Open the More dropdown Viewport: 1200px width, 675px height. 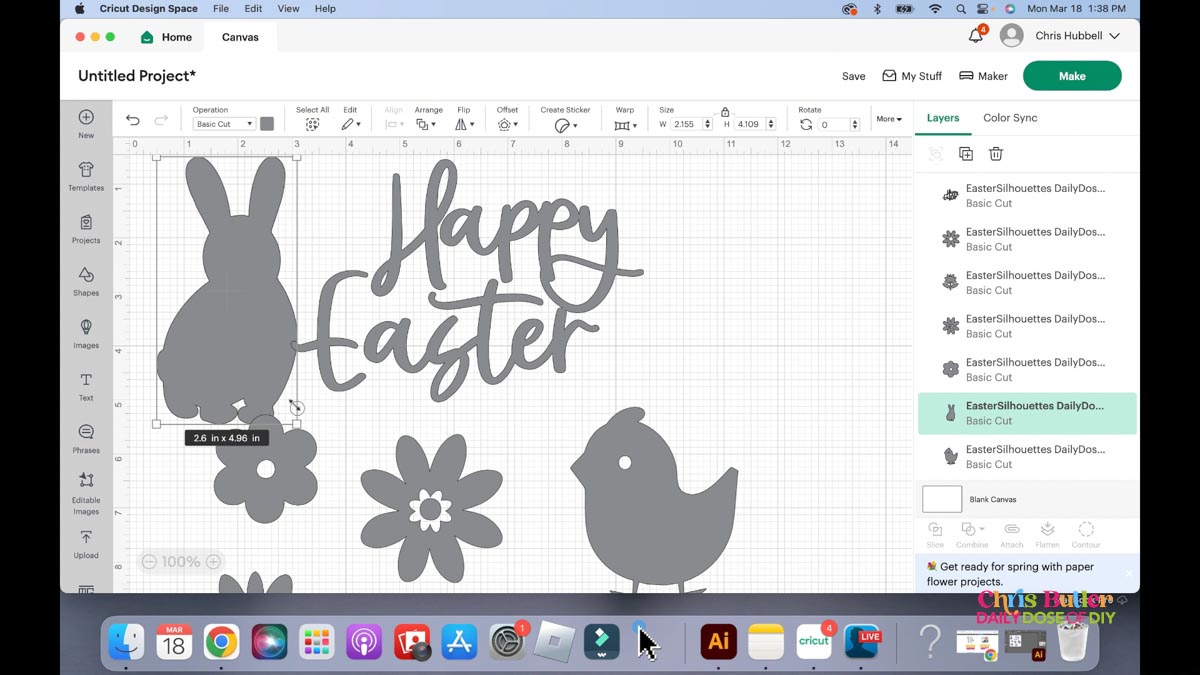[889, 119]
